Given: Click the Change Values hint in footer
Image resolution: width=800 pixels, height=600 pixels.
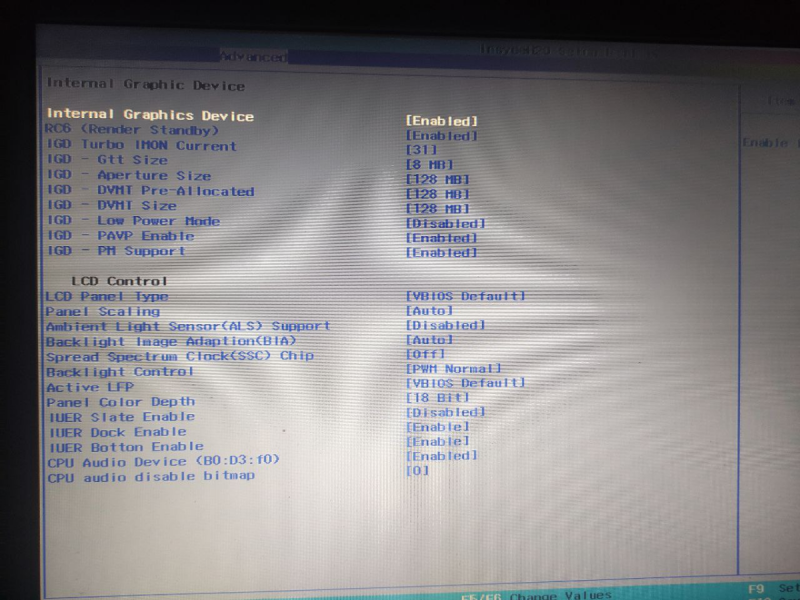Looking at the screenshot, I should tap(560, 595).
